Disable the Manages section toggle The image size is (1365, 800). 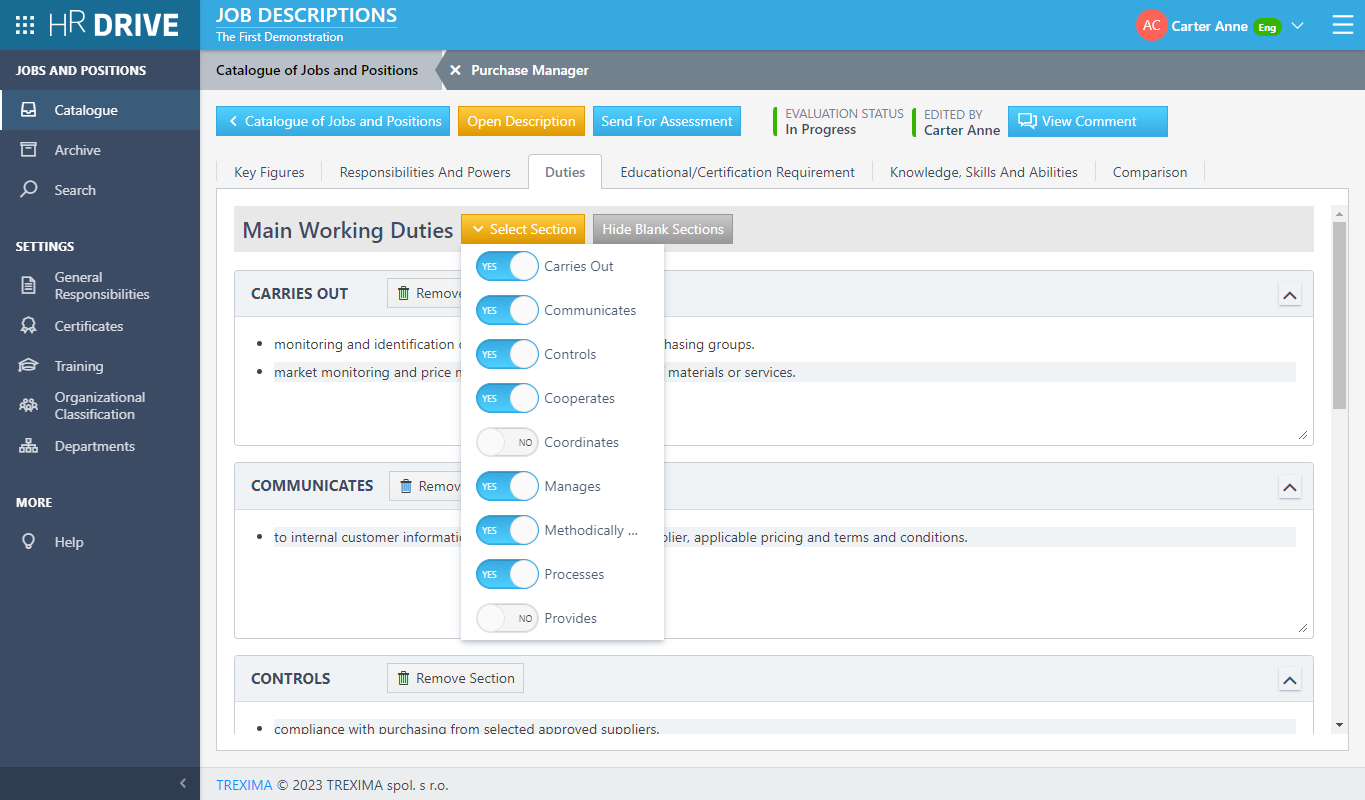pos(507,486)
